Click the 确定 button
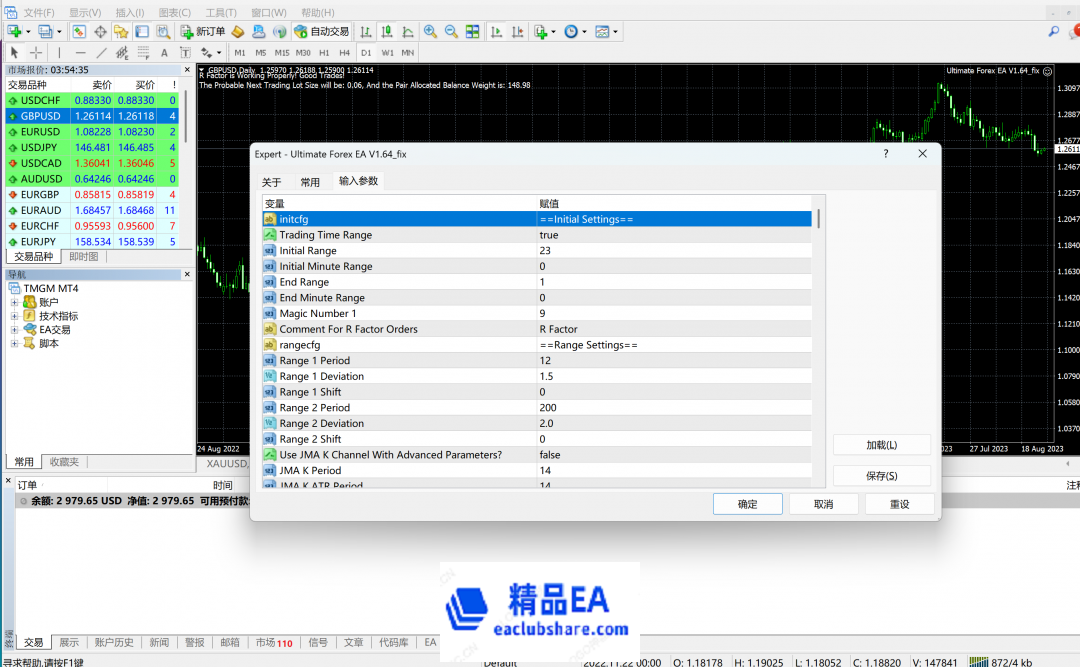 click(747, 504)
